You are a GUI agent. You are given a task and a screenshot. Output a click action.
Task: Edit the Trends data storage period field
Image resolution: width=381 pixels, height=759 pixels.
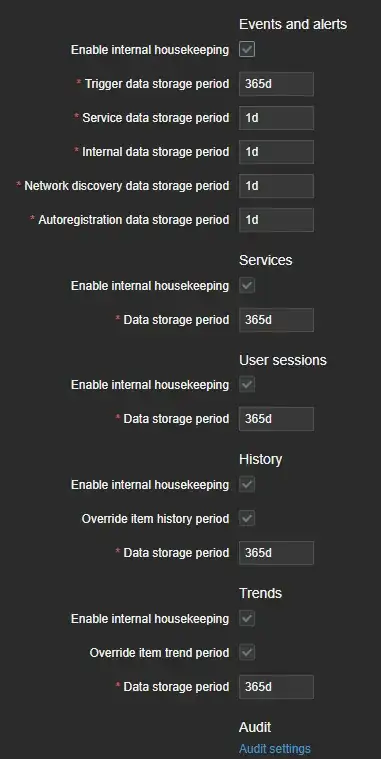276,687
